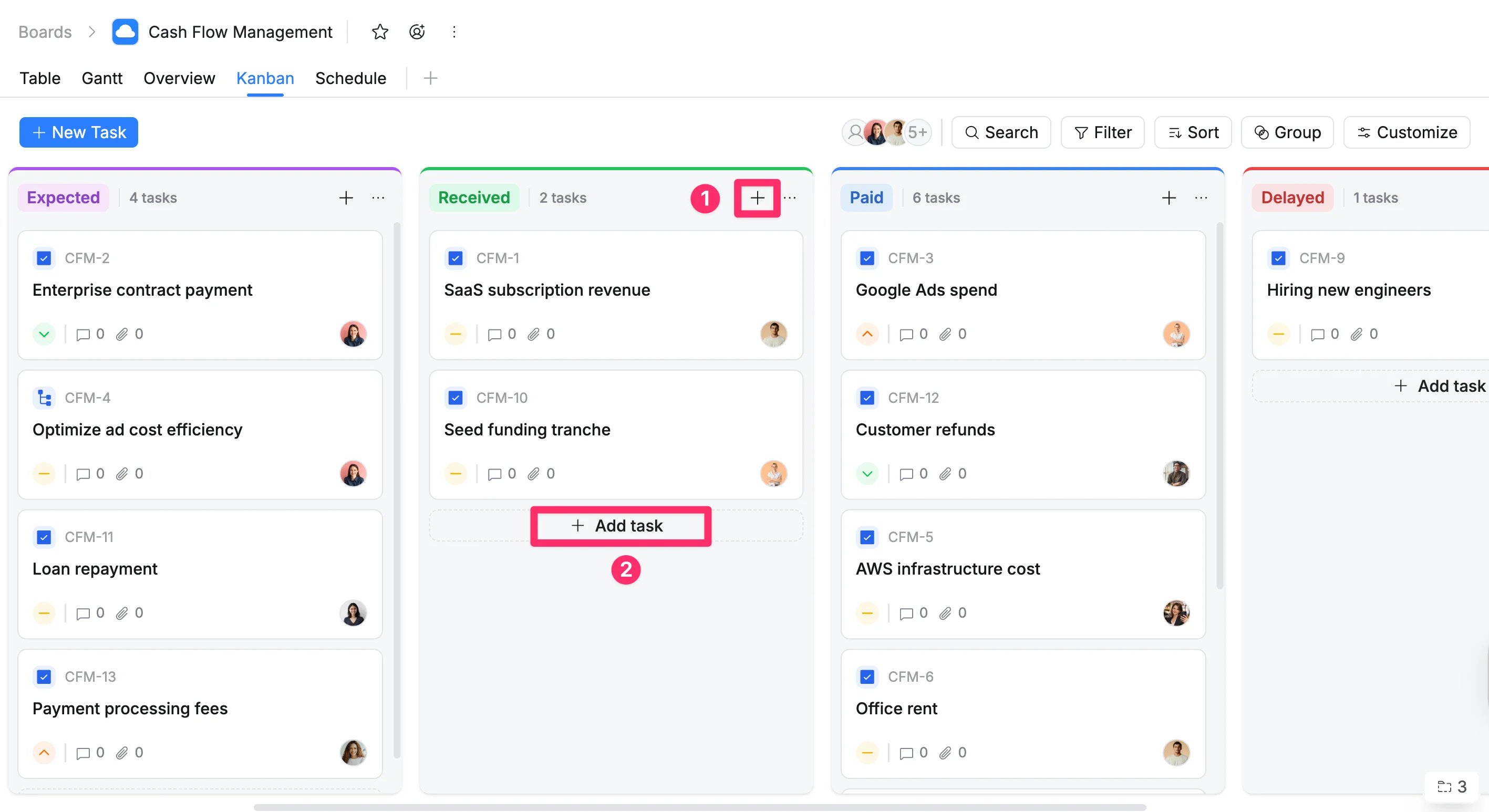
Task: Click attachment icon on Enterprise contract payment card
Action: (122, 334)
